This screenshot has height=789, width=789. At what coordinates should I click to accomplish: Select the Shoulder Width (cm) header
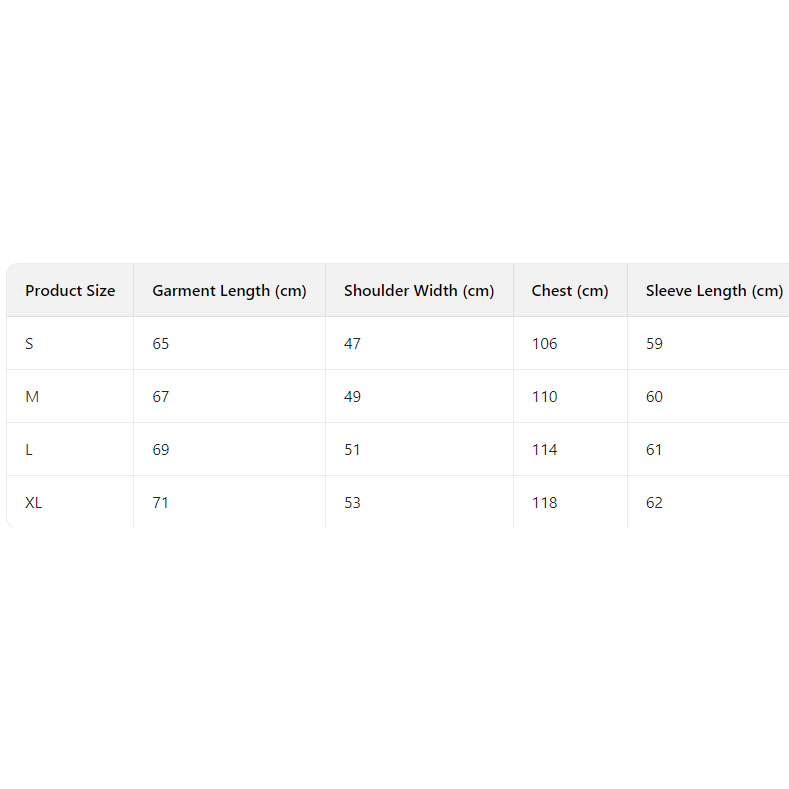419,291
